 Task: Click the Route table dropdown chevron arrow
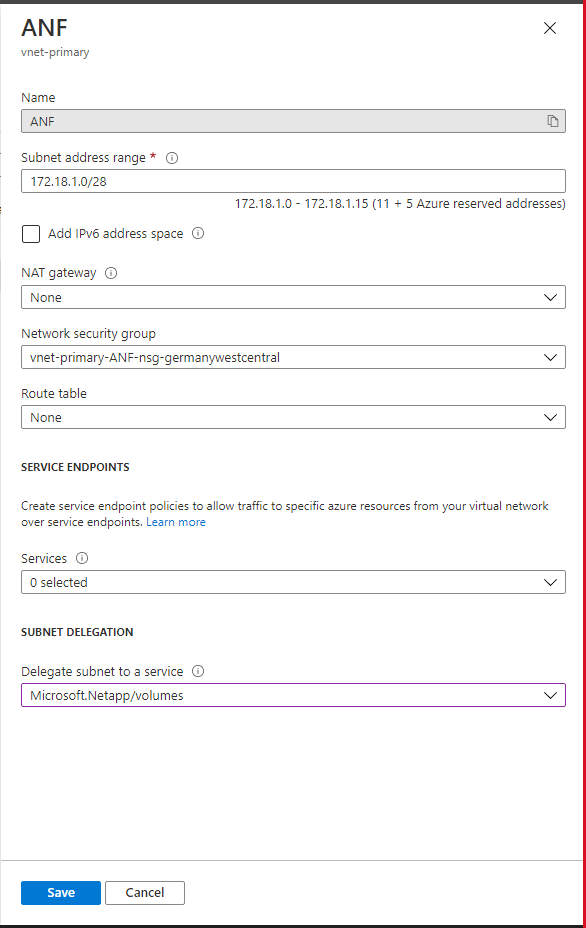coord(550,417)
